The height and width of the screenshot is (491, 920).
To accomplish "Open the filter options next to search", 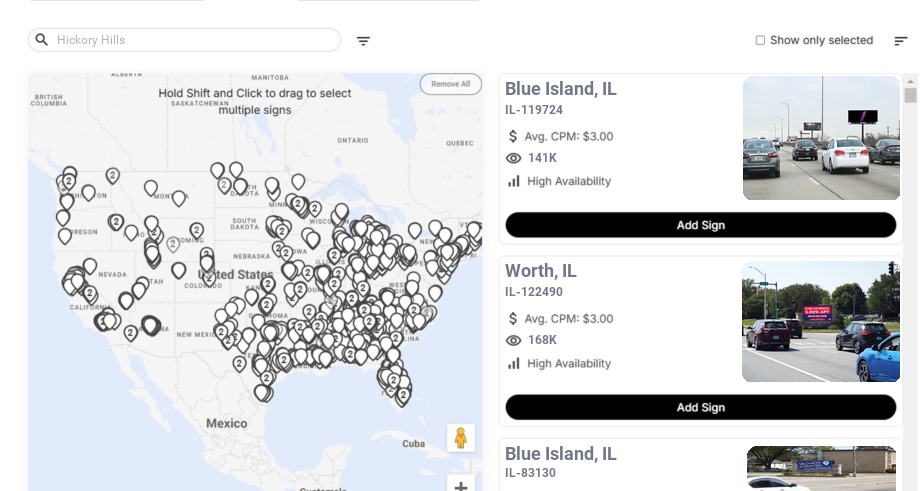I will 364,41.
